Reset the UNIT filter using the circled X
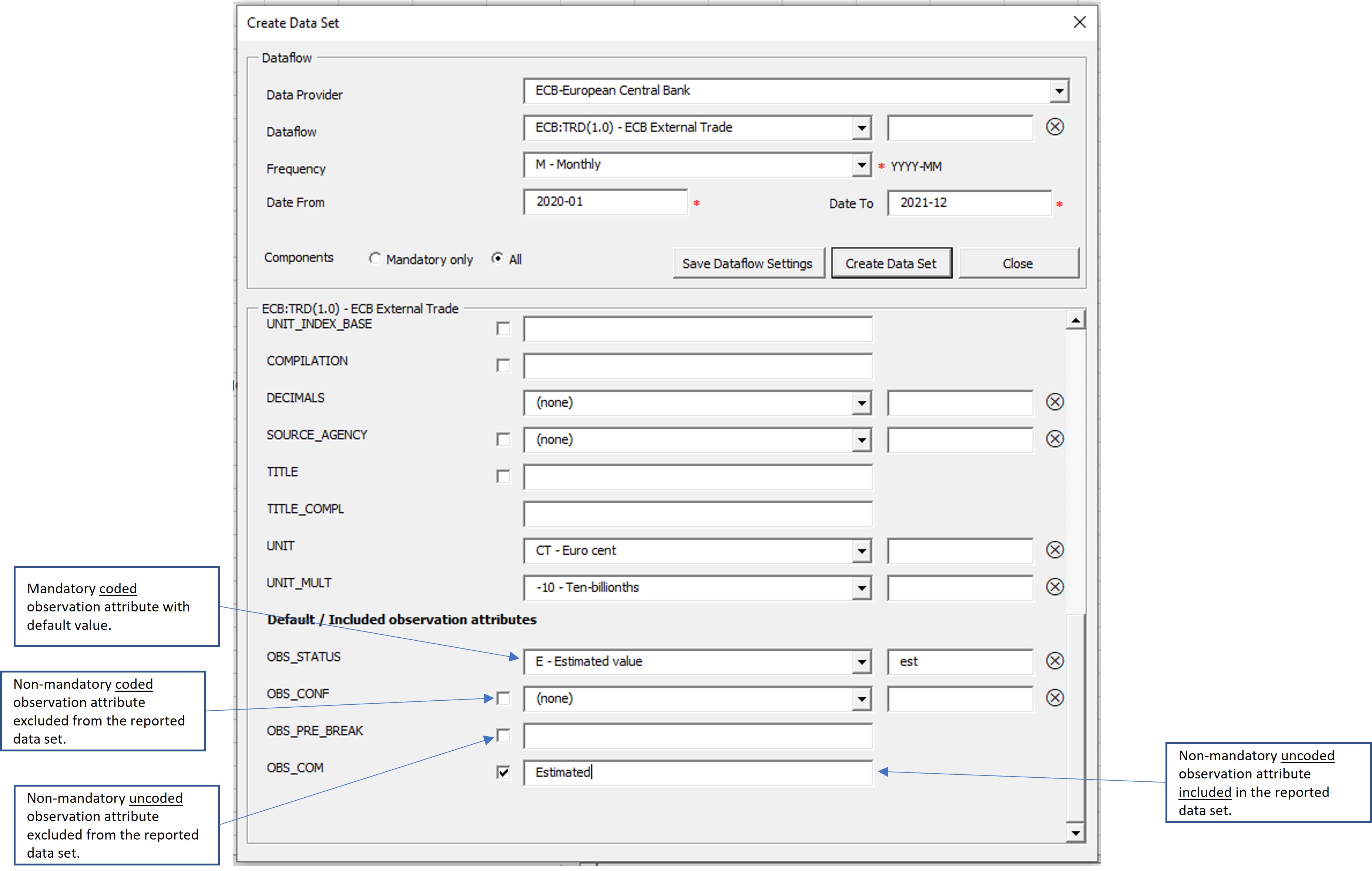 click(x=1055, y=550)
